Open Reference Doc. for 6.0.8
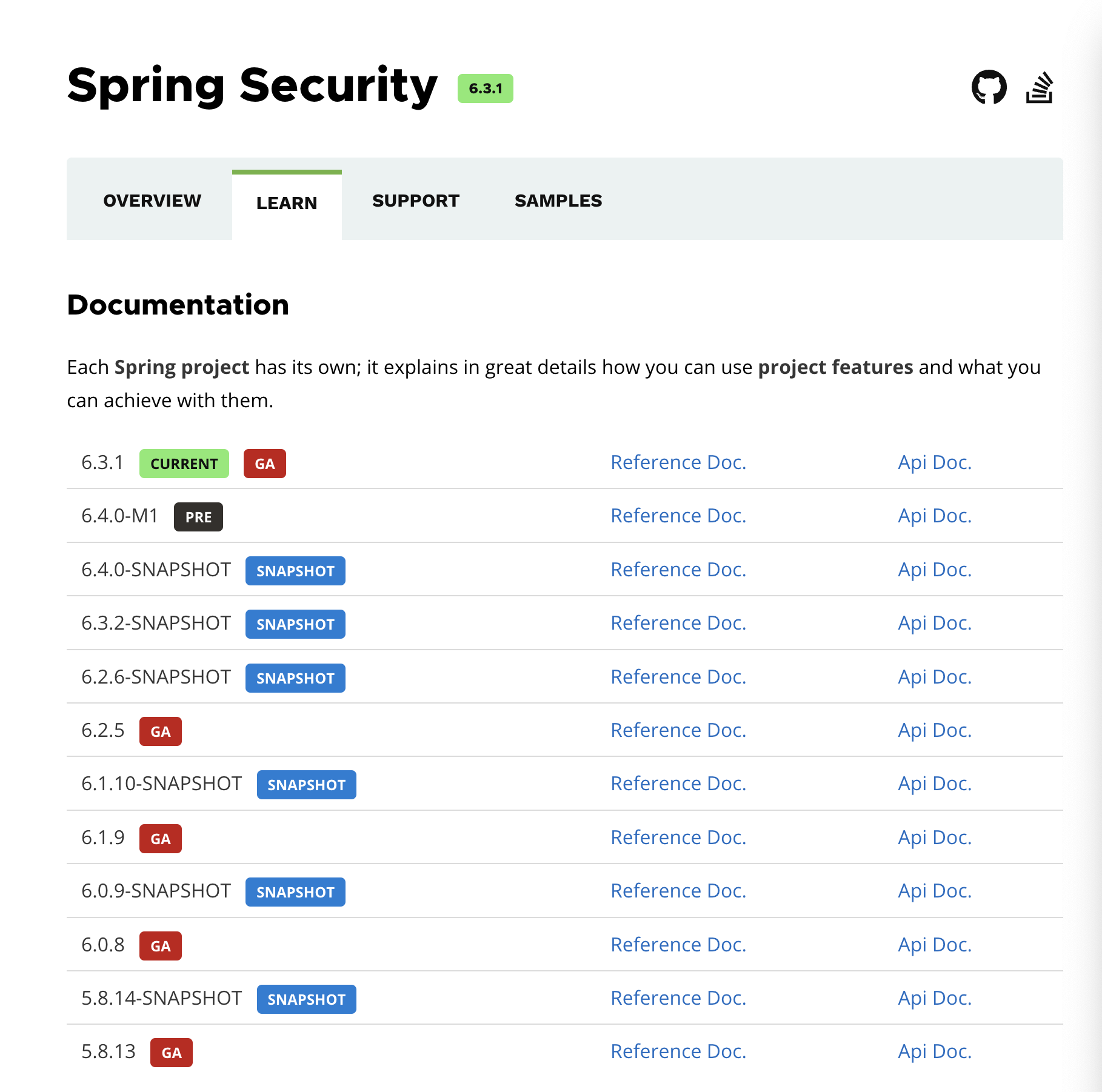The height and width of the screenshot is (1092, 1102). pyautogui.click(x=678, y=945)
